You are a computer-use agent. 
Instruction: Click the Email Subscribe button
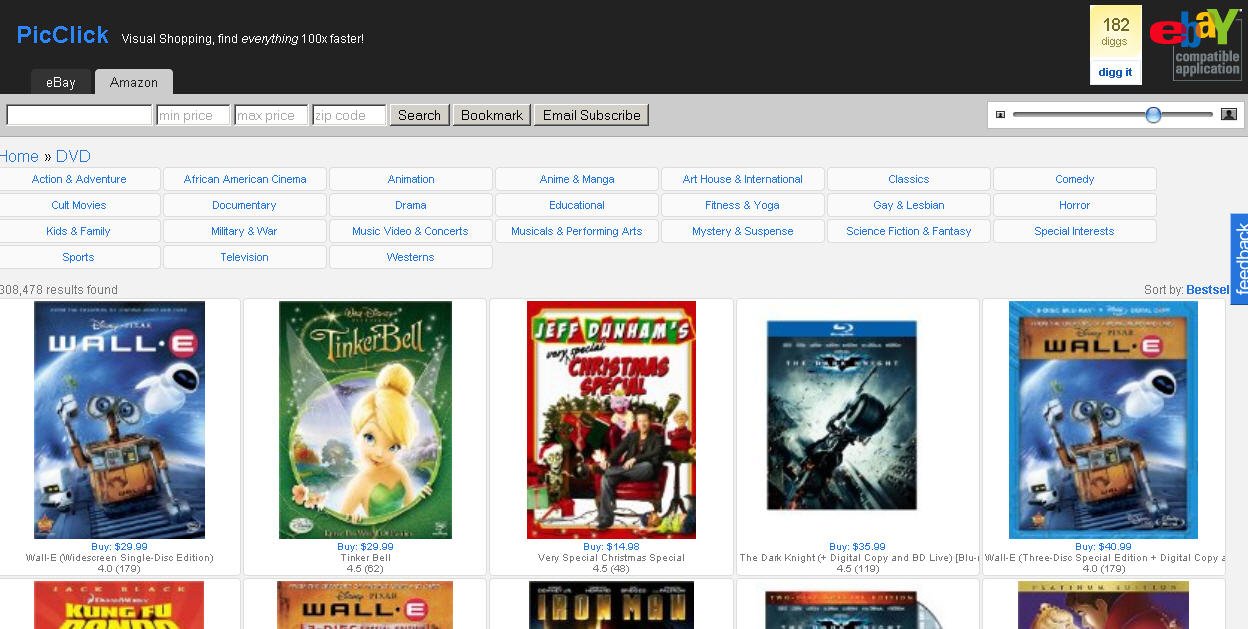[591, 115]
